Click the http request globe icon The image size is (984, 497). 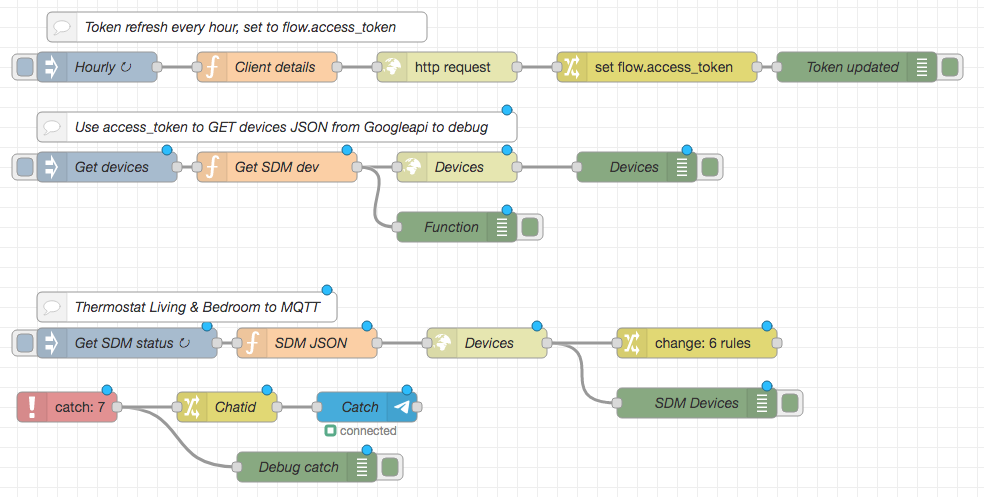coord(392,67)
